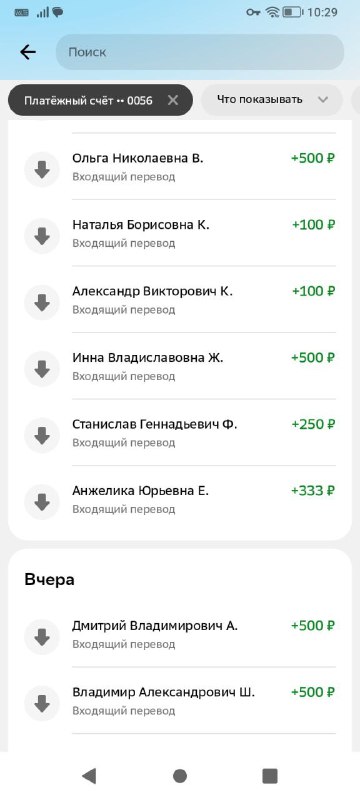Tap the back arrow icon

point(28,52)
